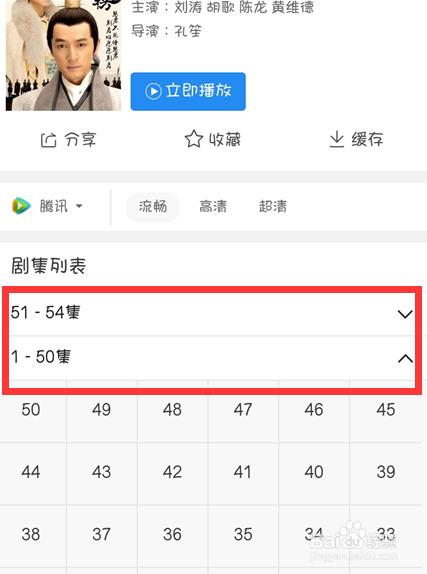Open the 腾讯 source dropdown arrow
This screenshot has height=574, width=427.
point(79,206)
